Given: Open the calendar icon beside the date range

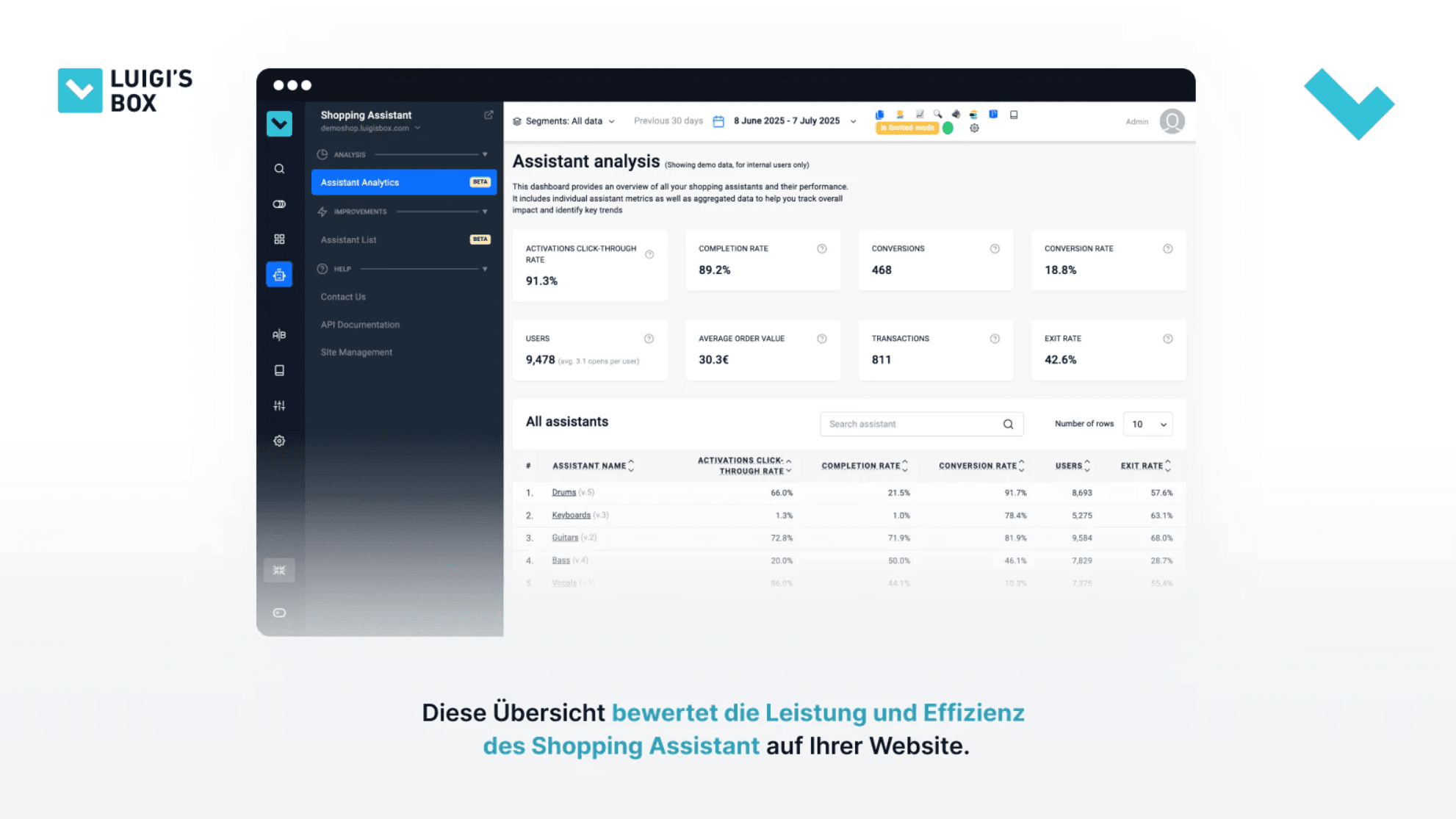Looking at the screenshot, I should click(x=718, y=121).
